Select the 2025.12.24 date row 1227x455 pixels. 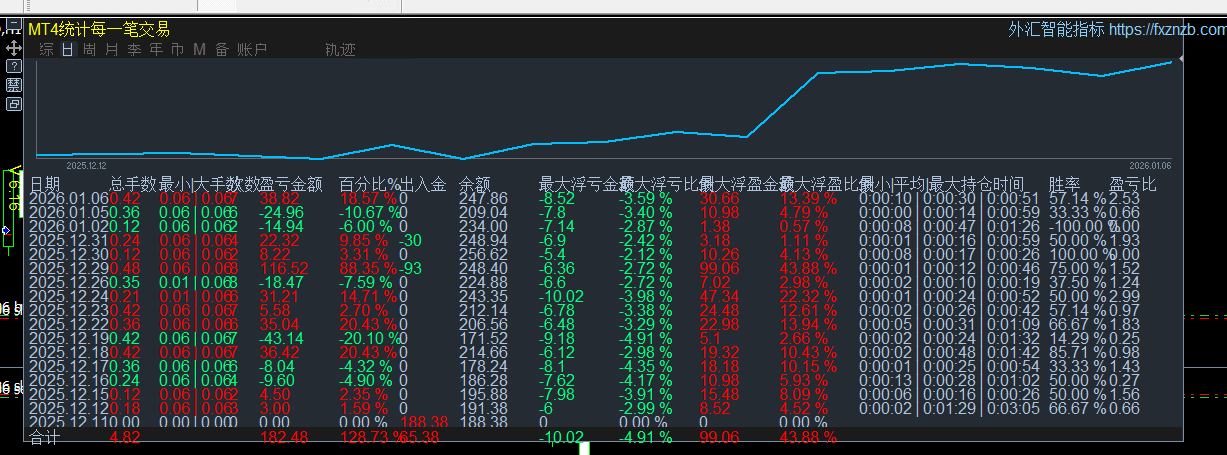coord(69,297)
